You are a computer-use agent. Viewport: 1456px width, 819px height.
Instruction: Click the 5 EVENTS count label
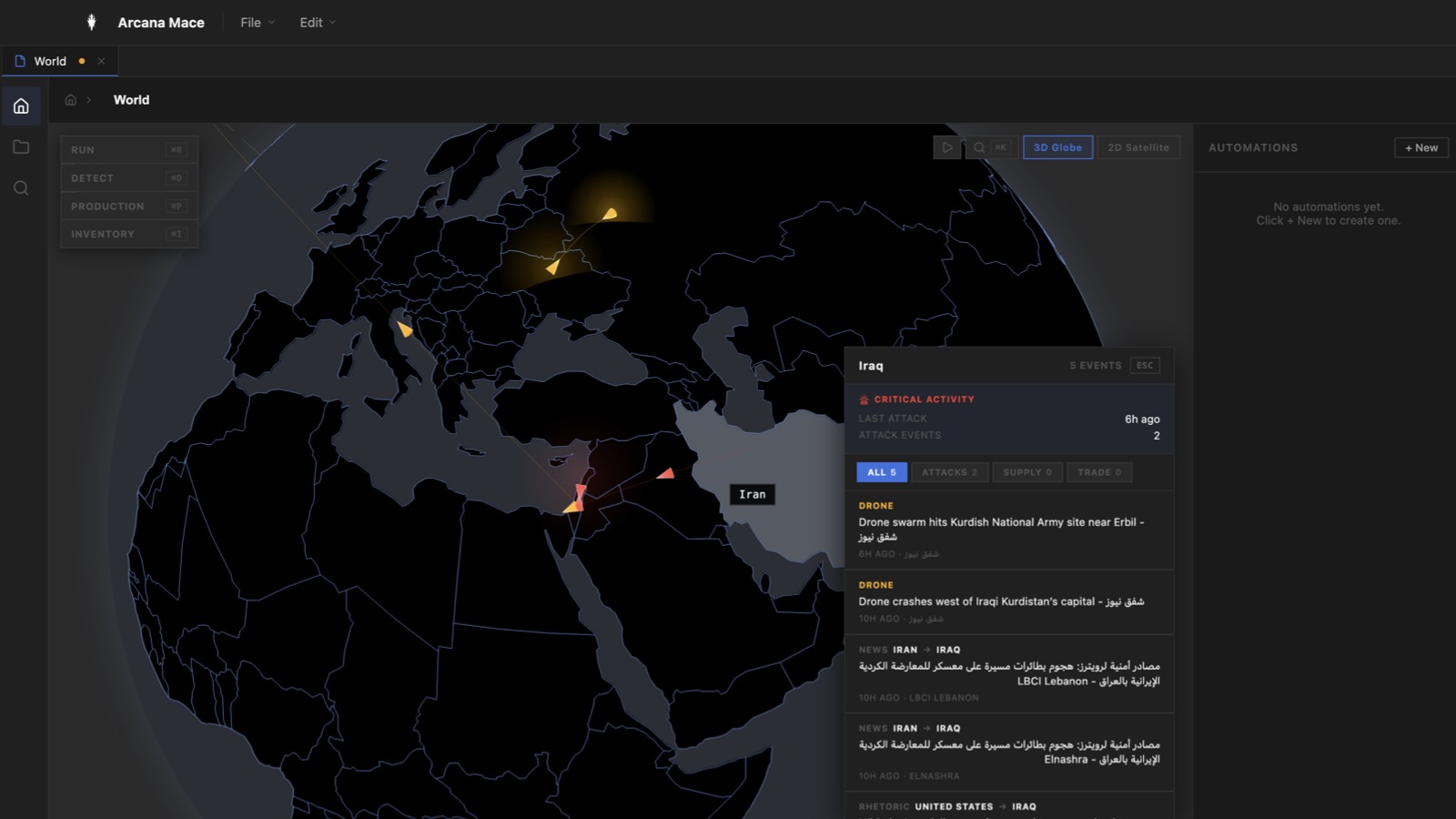pyautogui.click(x=1096, y=366)
